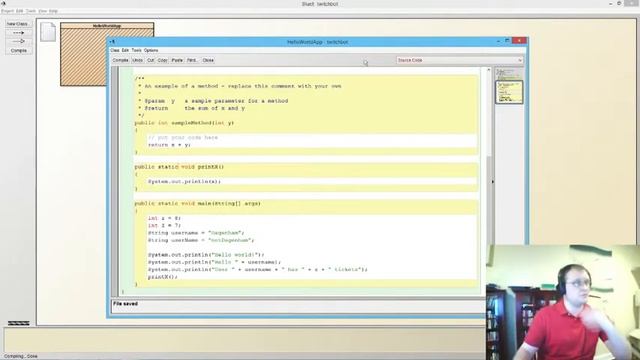Click the dashed uses-arrow button in BlueJ sidebar
Image resolution: width=640 pixels, height=360 pixels.
point(18,33)
